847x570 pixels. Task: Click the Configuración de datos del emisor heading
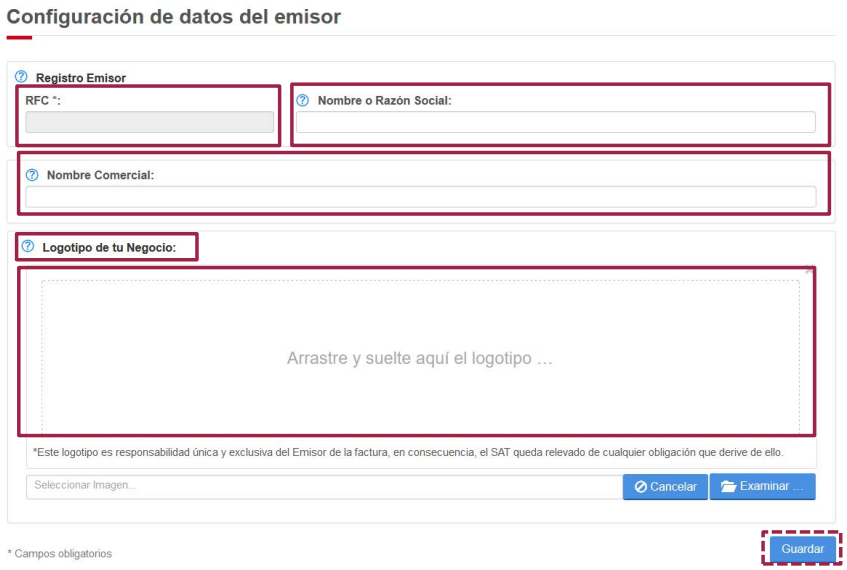[174, 17]
